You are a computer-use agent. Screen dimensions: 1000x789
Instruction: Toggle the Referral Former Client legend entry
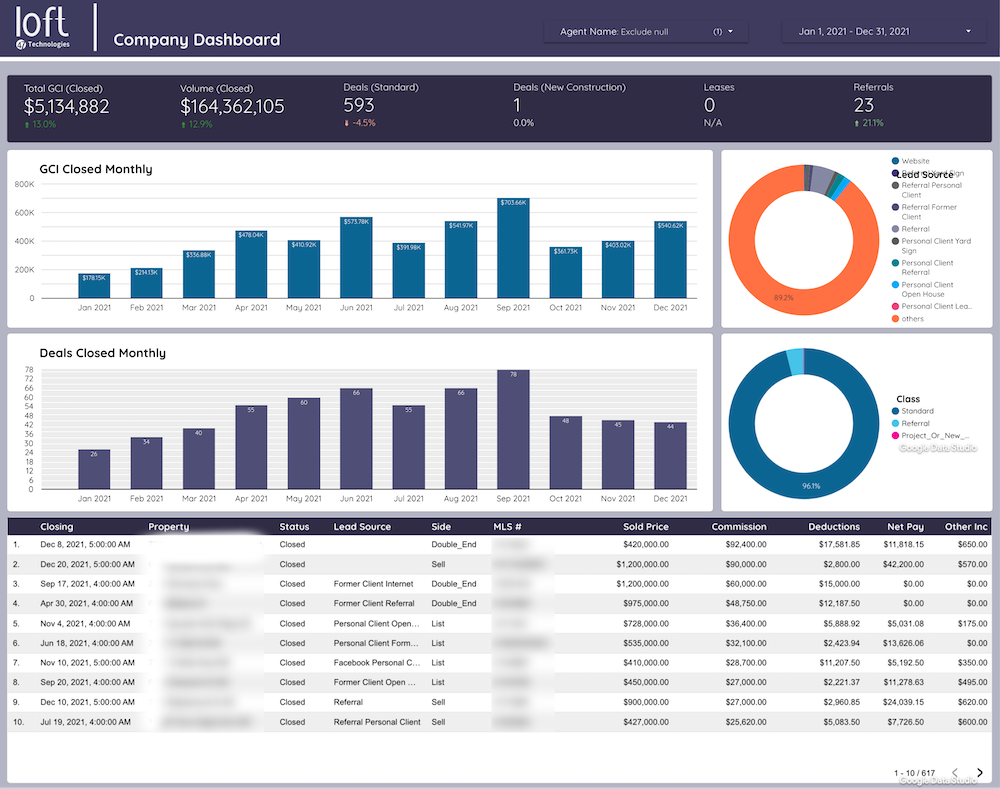pyautogui.click(x=895, y=207)
